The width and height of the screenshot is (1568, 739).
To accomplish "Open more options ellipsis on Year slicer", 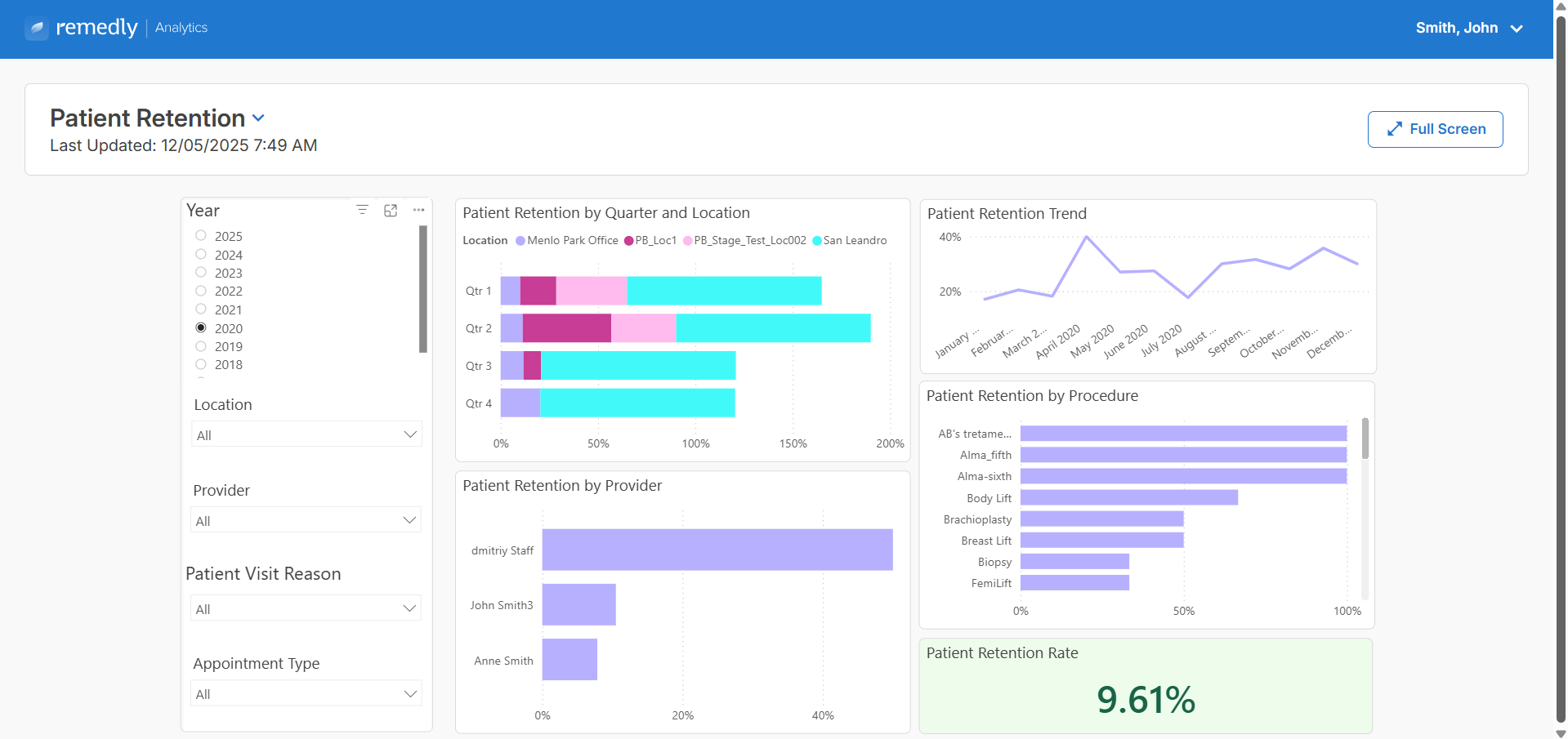I will point(418,210).
